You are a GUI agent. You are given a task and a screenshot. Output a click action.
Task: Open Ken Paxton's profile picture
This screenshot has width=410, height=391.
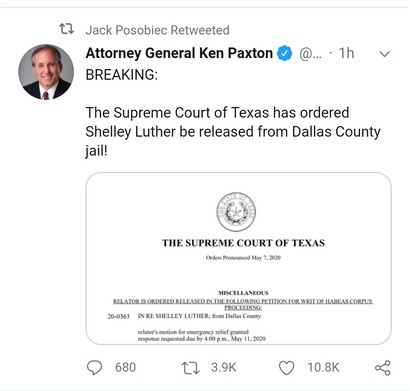[x=46, y=72]
